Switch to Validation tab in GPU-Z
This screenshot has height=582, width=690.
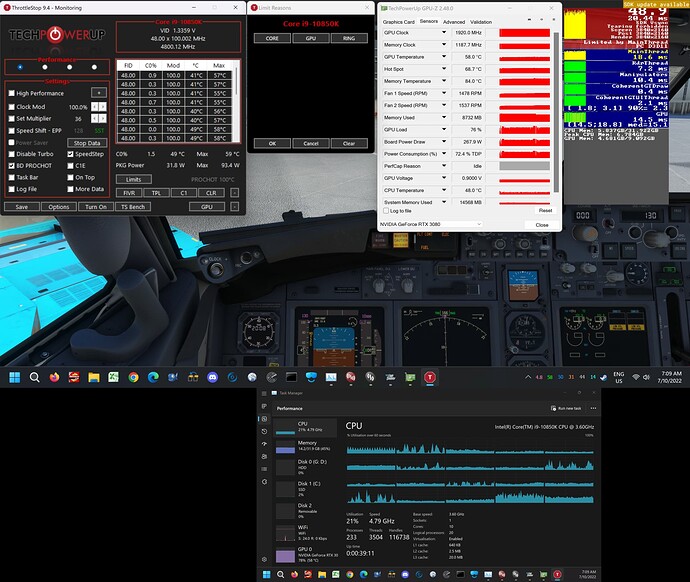pos(481,22)
